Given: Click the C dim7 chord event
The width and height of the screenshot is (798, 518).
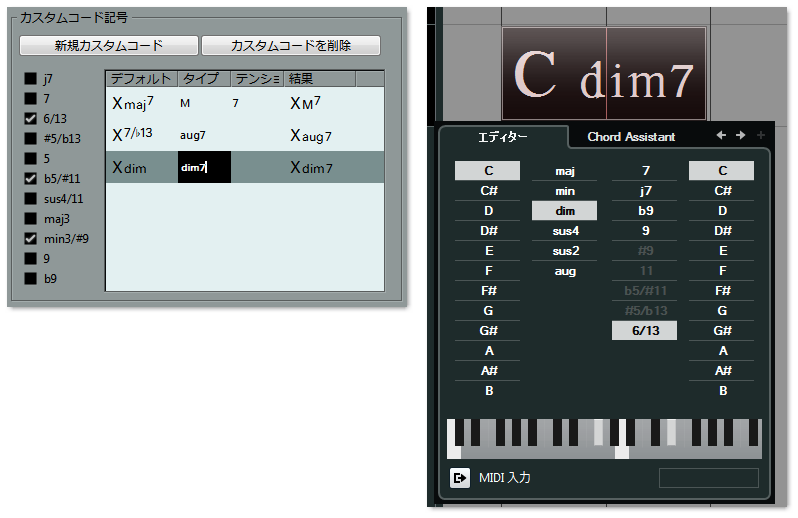Looking at the screenshot, I should tap(604, 74).
